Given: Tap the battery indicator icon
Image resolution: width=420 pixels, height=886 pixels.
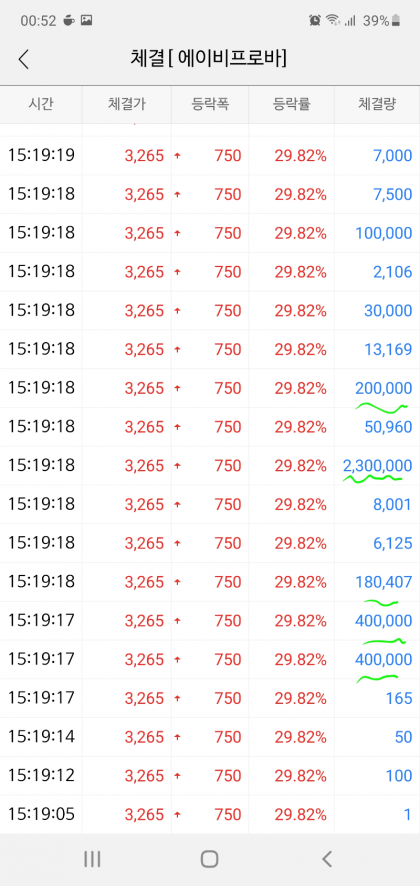Looking at the screenshot, I should pos(396,21).
